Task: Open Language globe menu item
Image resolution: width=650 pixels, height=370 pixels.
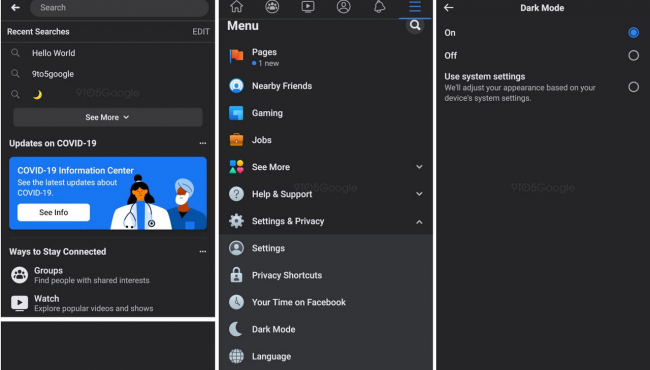Action: click(x=326, y=356)
